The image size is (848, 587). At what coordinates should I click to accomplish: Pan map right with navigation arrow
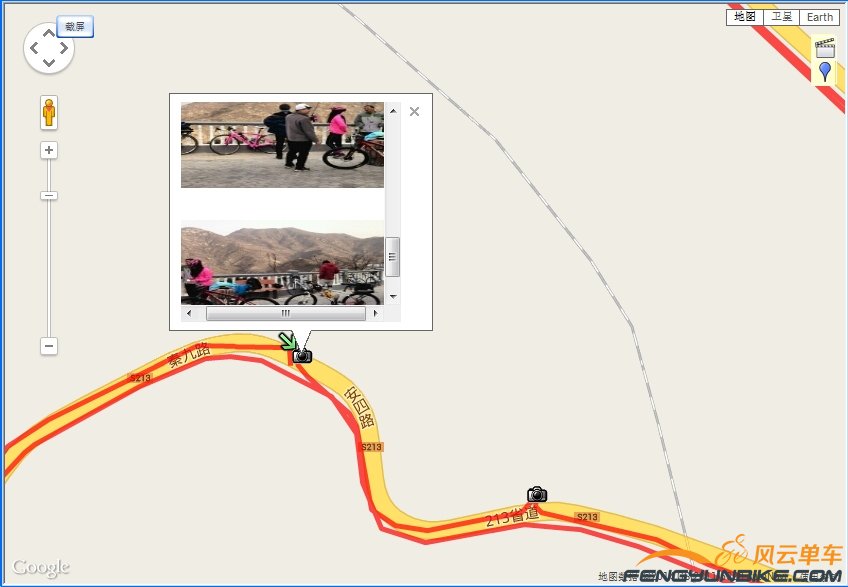pos(64,48)
